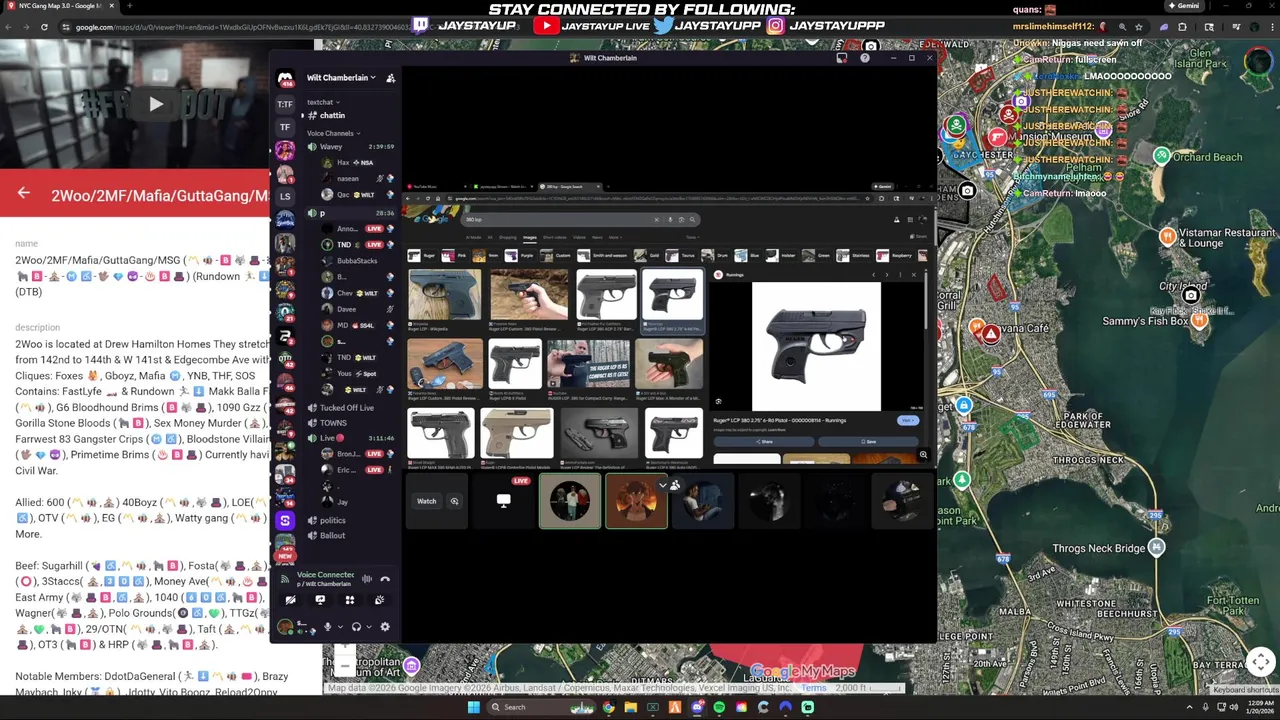Viewport: 1280px width, 720px height.
Task: Open Discord User Settings gear
Action: click(x=385, y=627)
